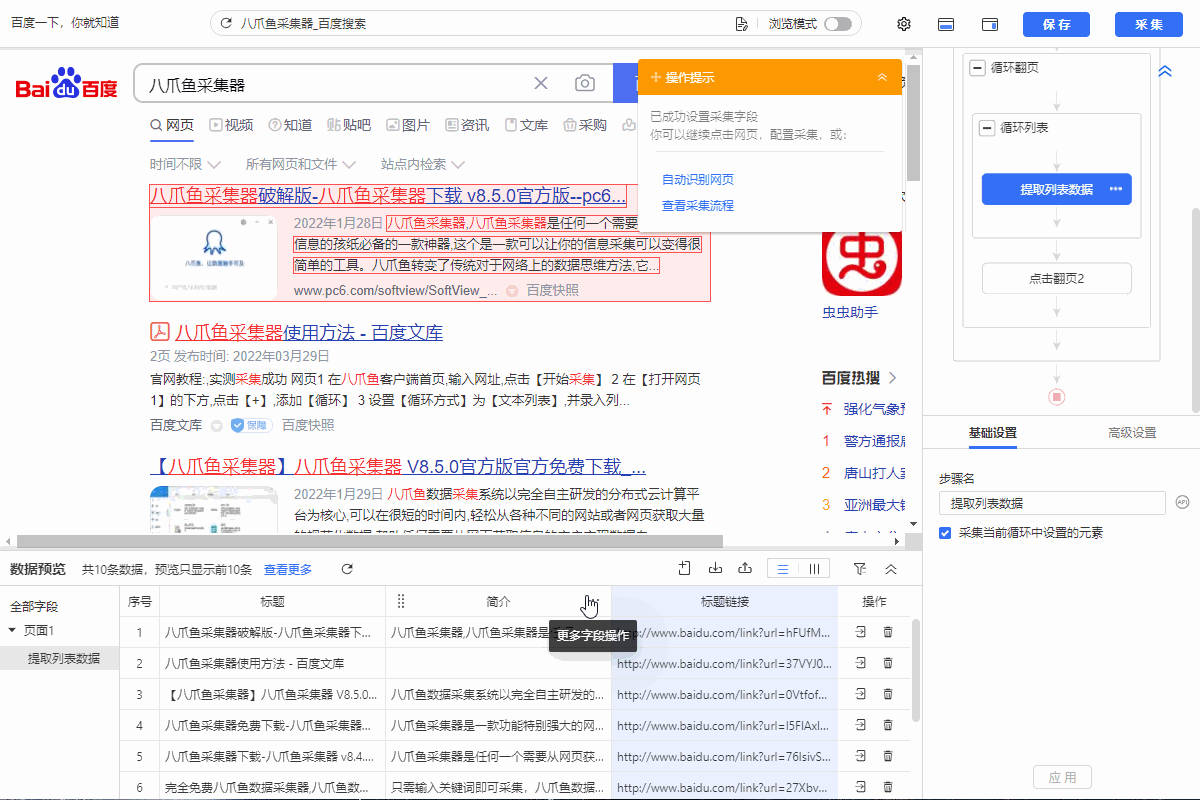Switch data preview to row list view
Screen dimensions: 1200x800
[783, 569]
